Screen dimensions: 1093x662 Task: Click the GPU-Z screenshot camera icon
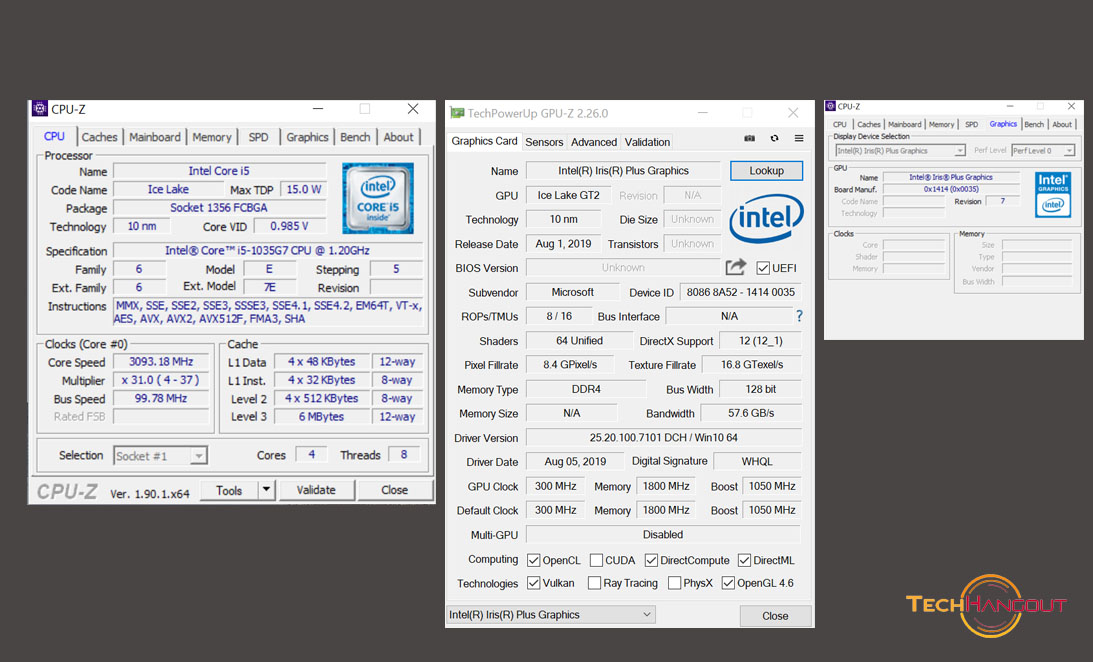(x=749, y=138)
